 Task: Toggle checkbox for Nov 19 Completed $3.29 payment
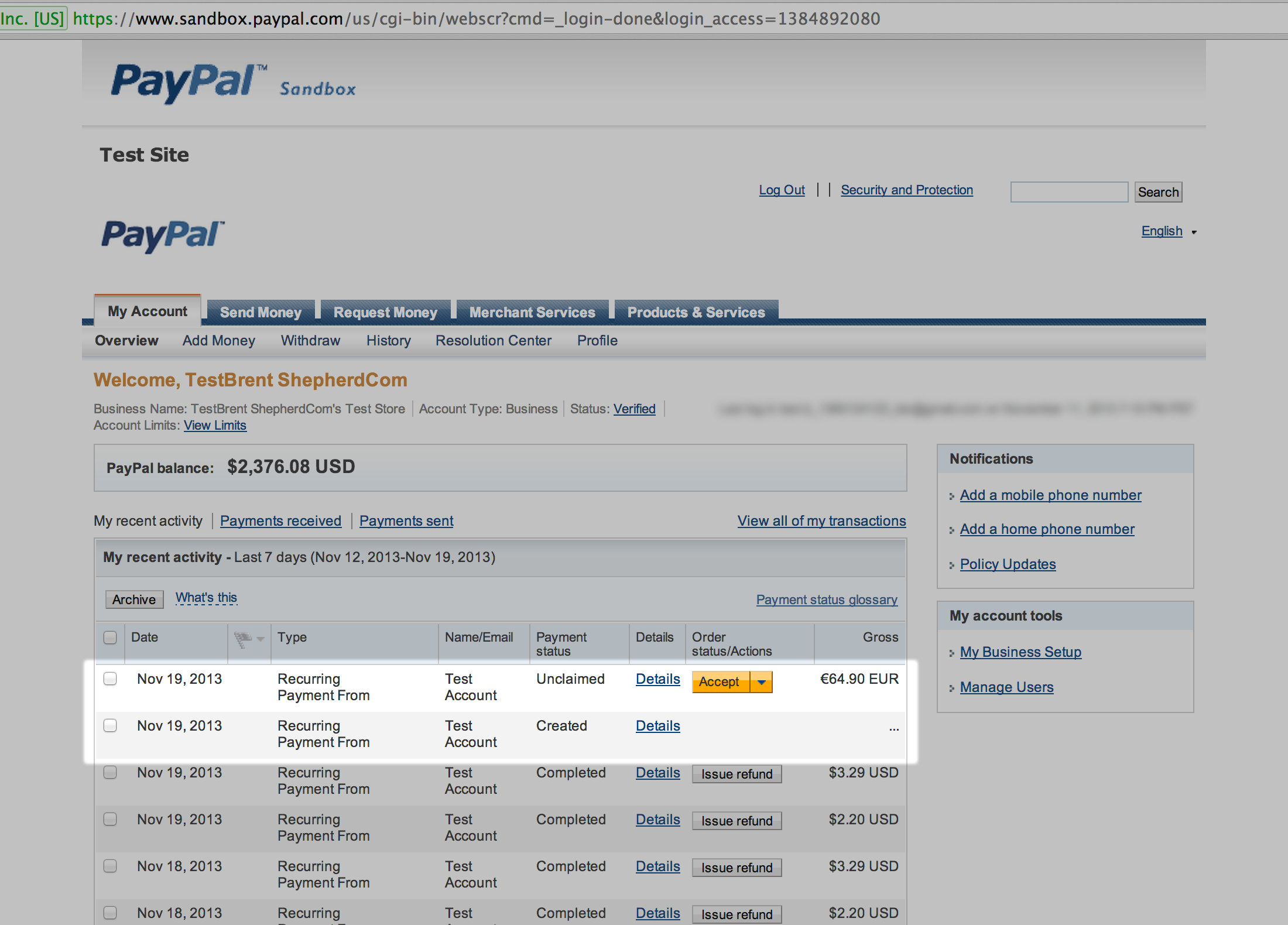[111, 773]
